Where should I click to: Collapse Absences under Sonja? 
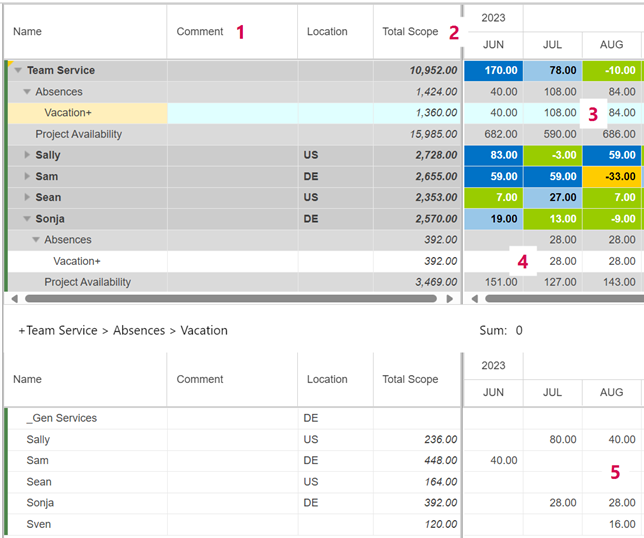(x=36, y=240)
